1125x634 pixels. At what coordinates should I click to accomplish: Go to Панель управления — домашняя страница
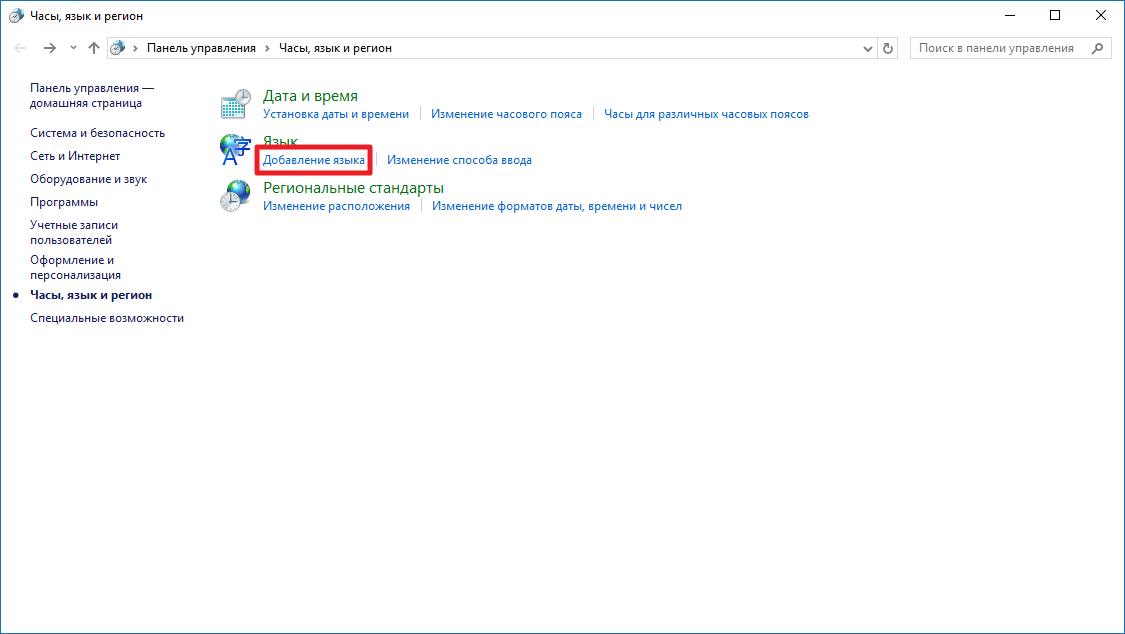[92, 95]
